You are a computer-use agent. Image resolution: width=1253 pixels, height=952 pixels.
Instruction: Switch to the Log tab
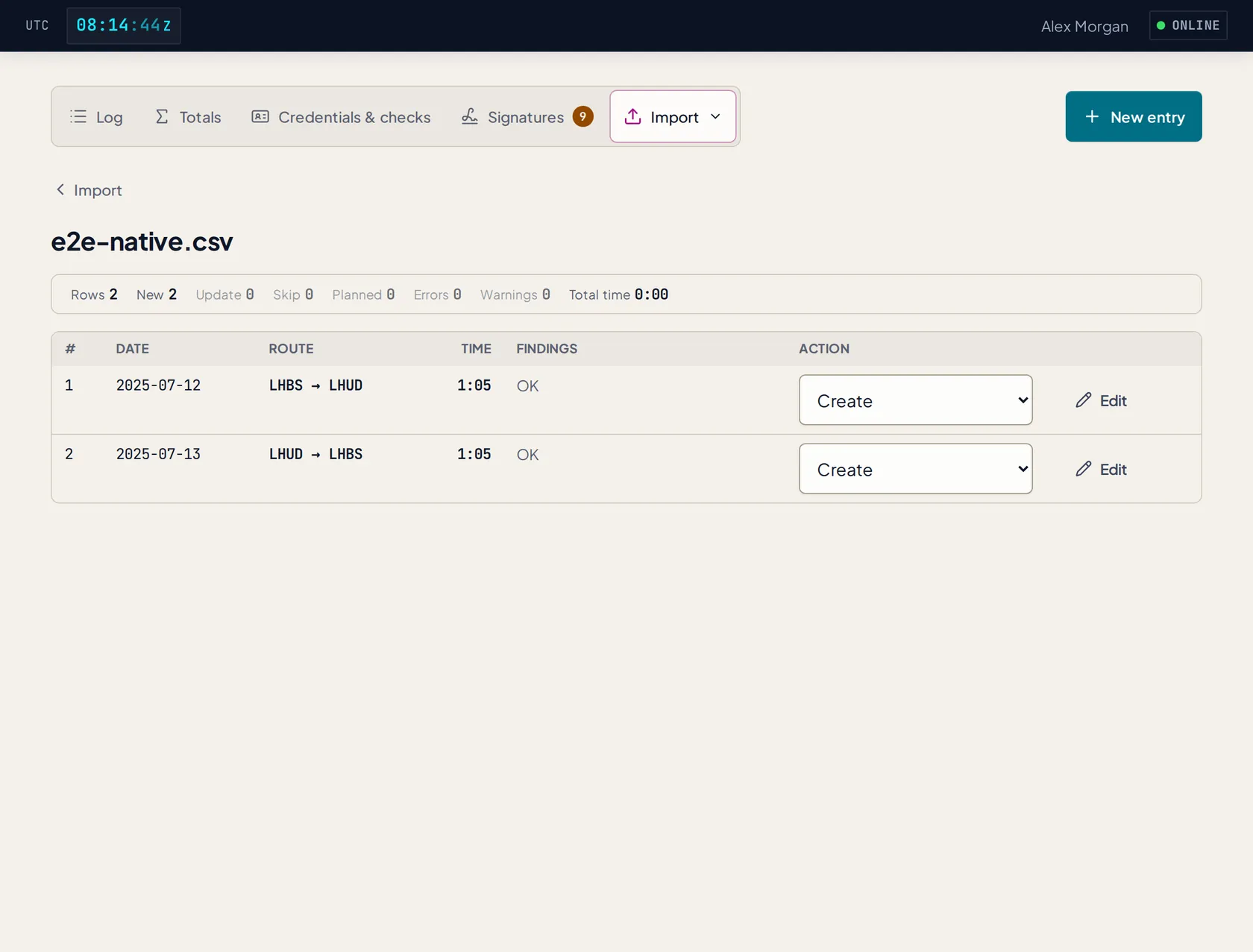point(96,116)
